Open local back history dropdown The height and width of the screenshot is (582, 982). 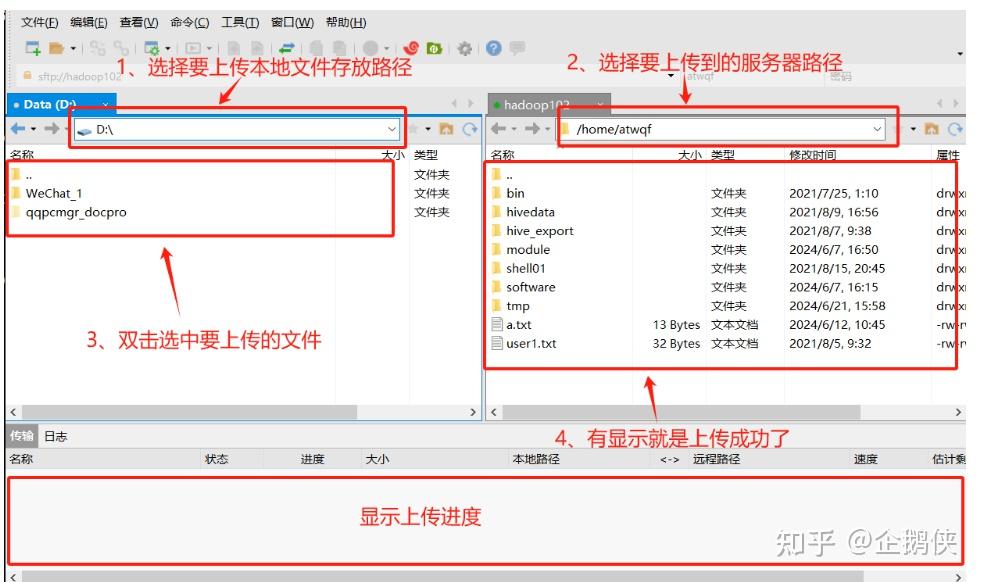pyautogui.click(x=33, y=129)
